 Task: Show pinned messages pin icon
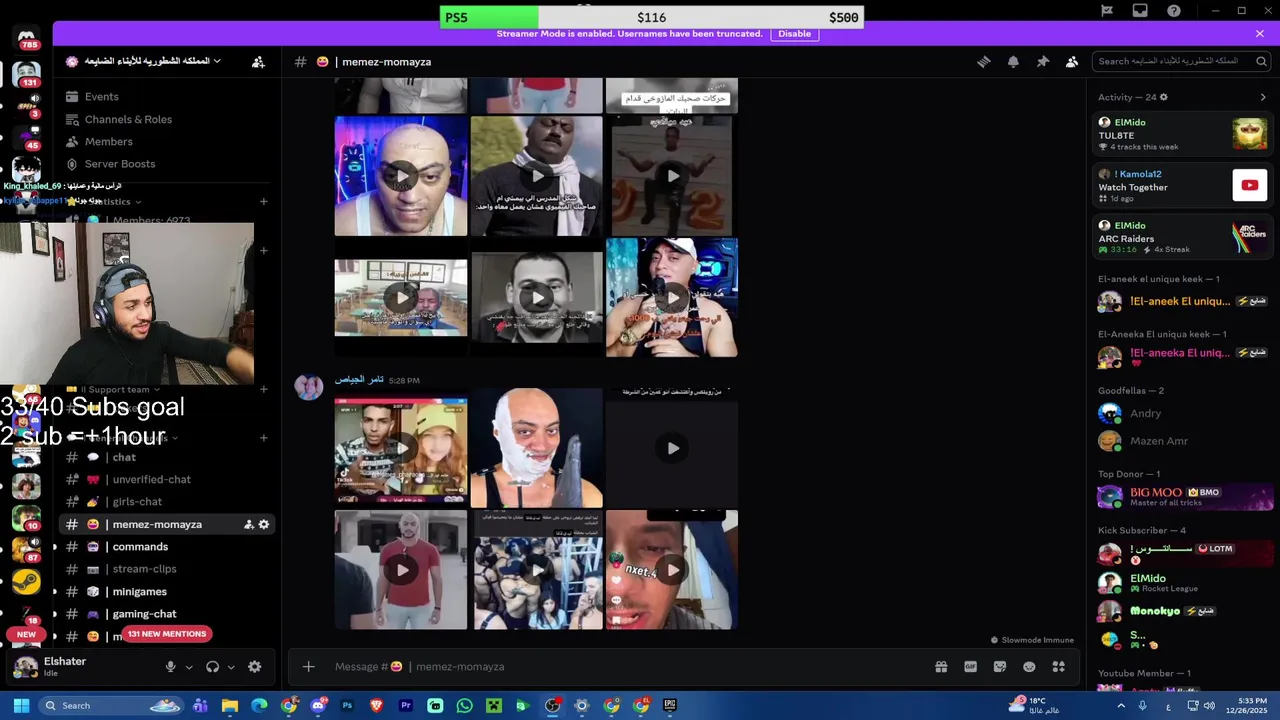[1043, 62]
